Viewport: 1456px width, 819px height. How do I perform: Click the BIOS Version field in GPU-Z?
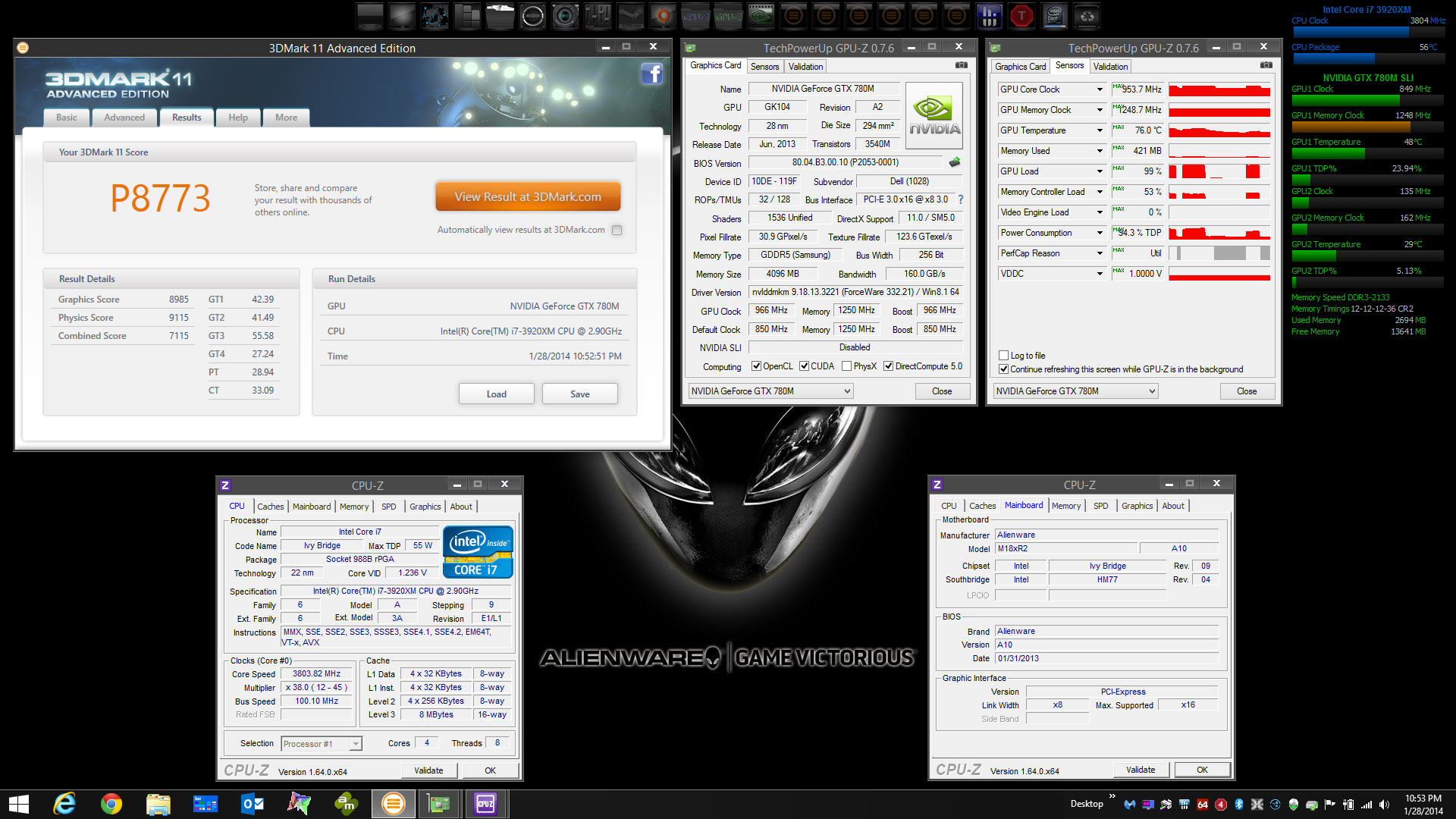pyautogui.click(x=846, y=162)
